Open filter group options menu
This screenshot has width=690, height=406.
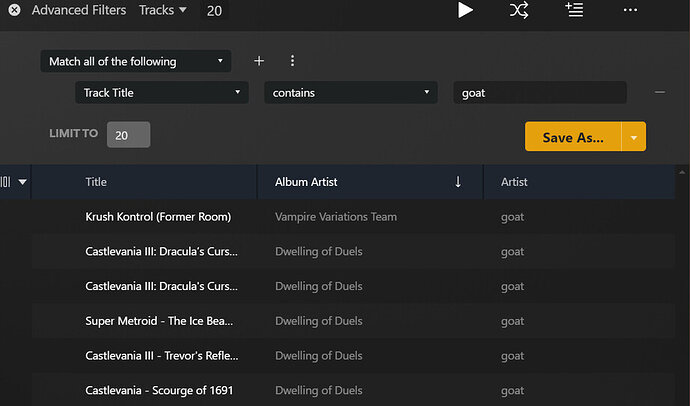click(x=292, y=61)
